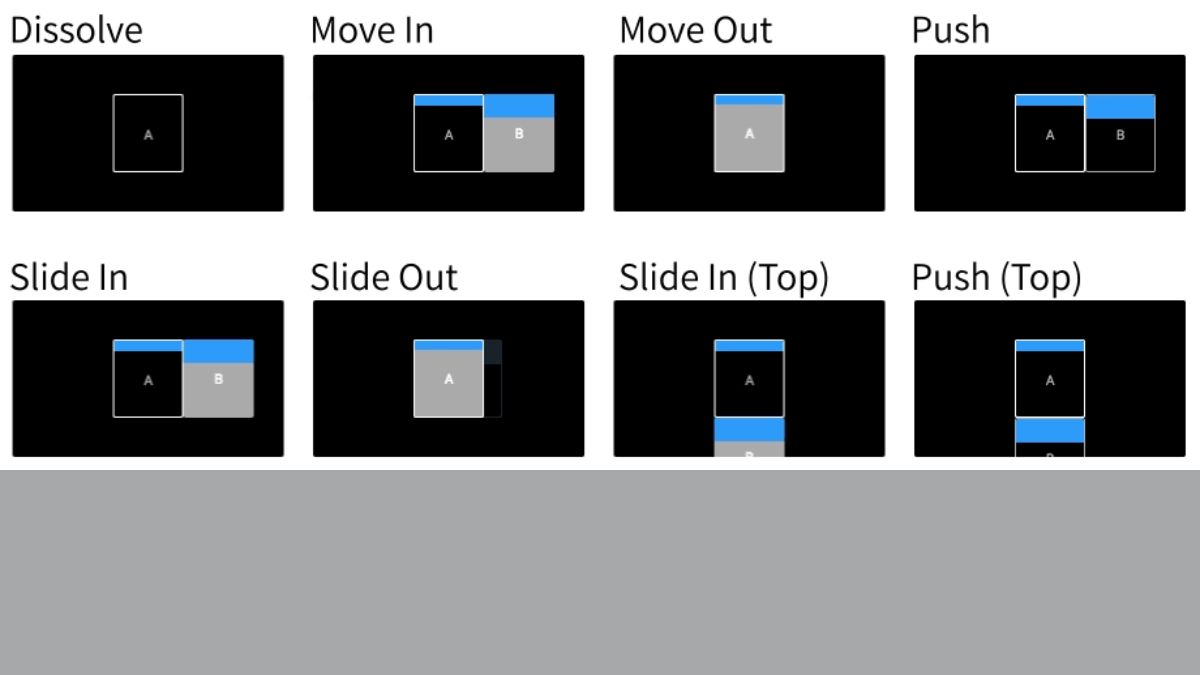Click the Dissolve label text
This screenshot has height=675, width=1200.
tap(76, 30)
